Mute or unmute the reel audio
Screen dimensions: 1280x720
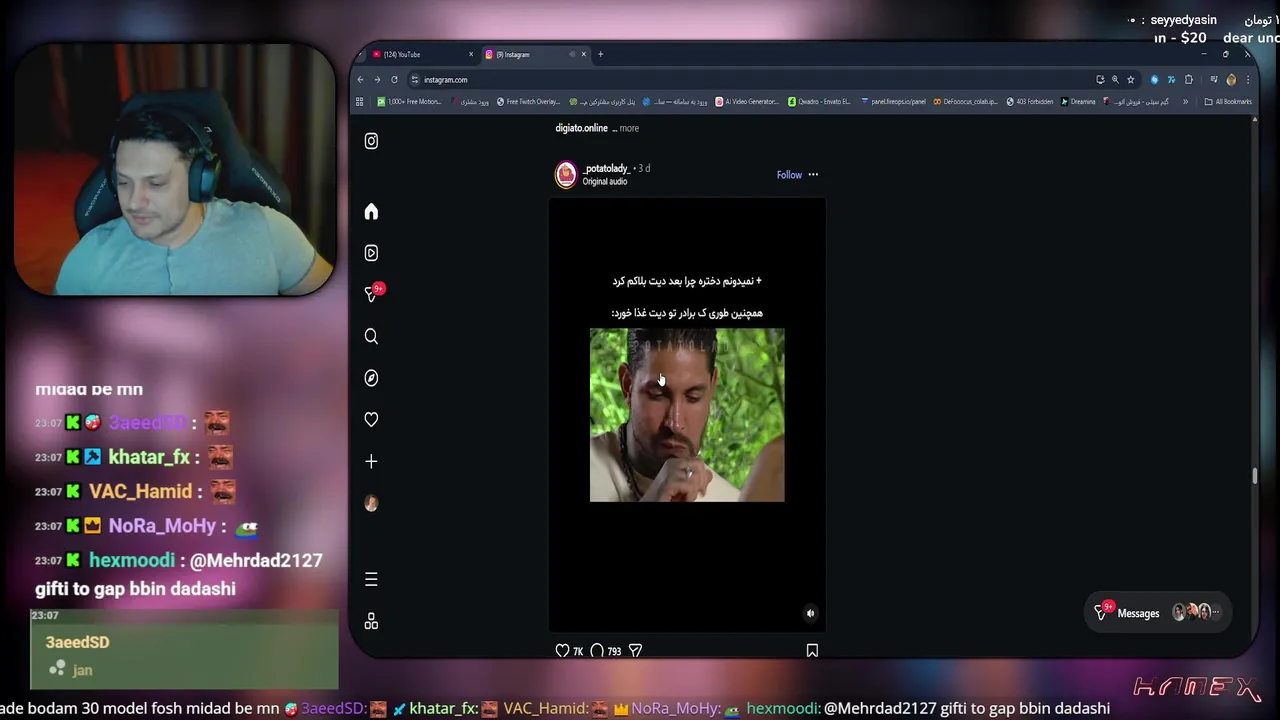coord(811,613)
